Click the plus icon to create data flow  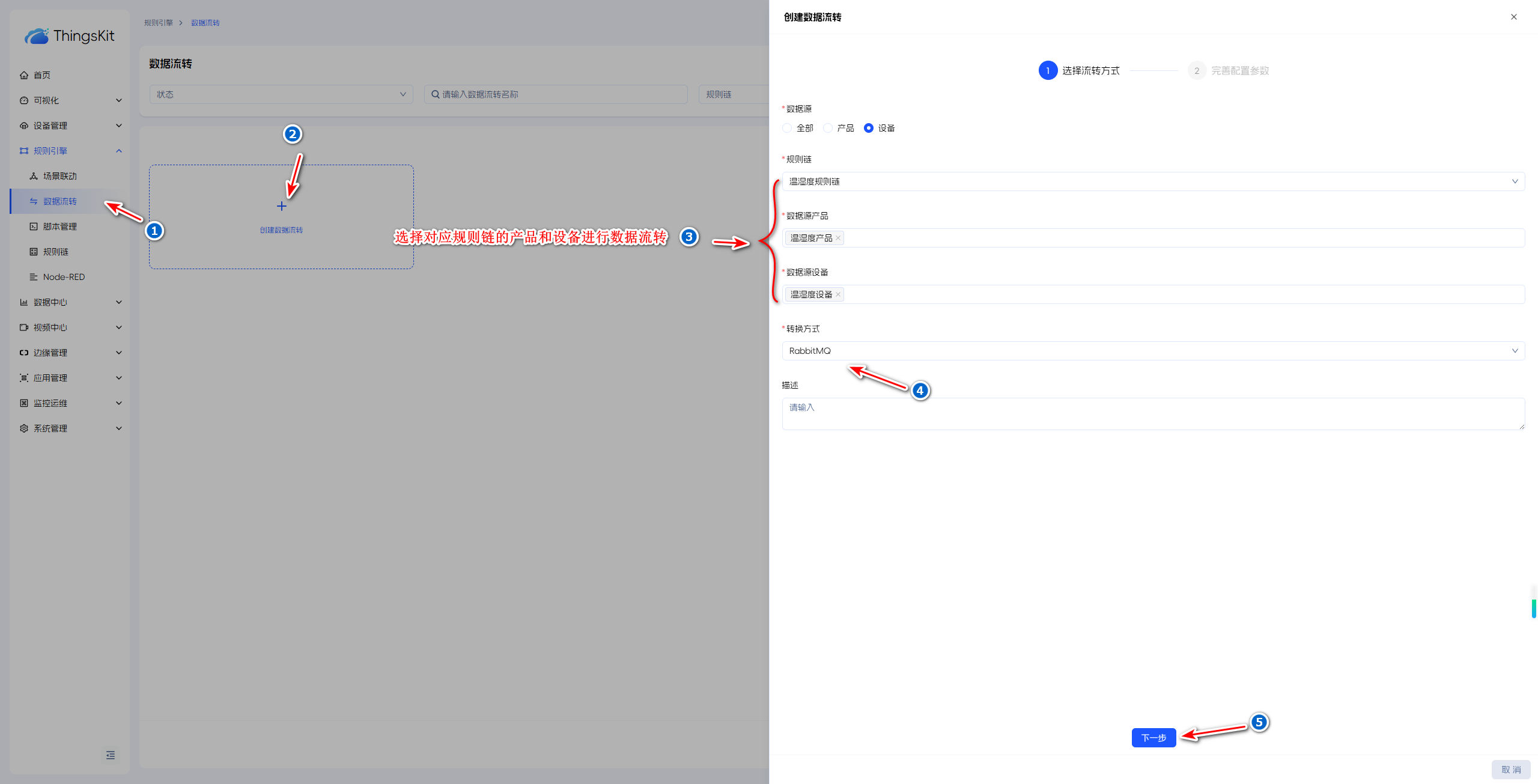(281, 207)
